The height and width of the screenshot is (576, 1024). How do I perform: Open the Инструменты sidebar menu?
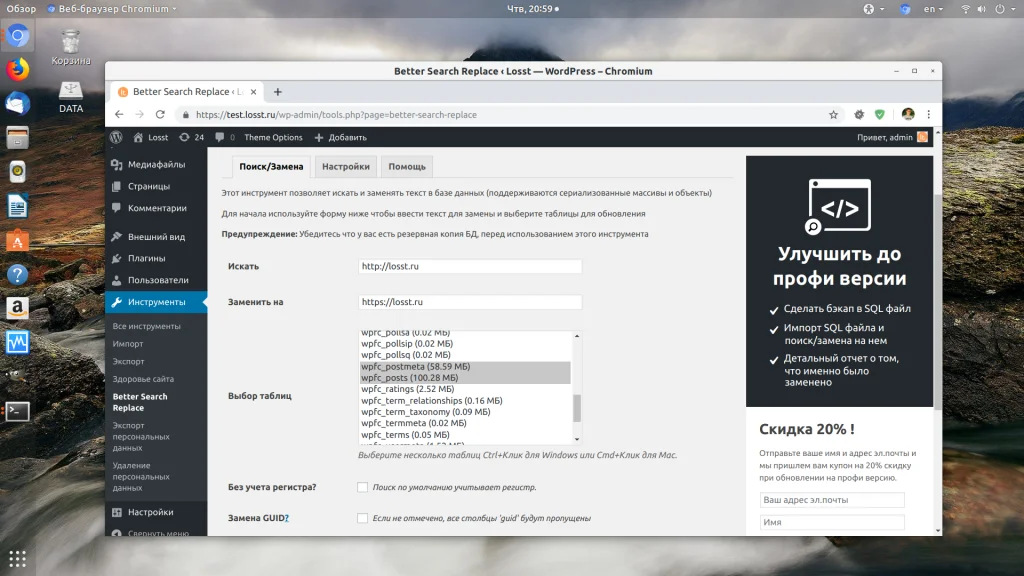click(156, 302)
